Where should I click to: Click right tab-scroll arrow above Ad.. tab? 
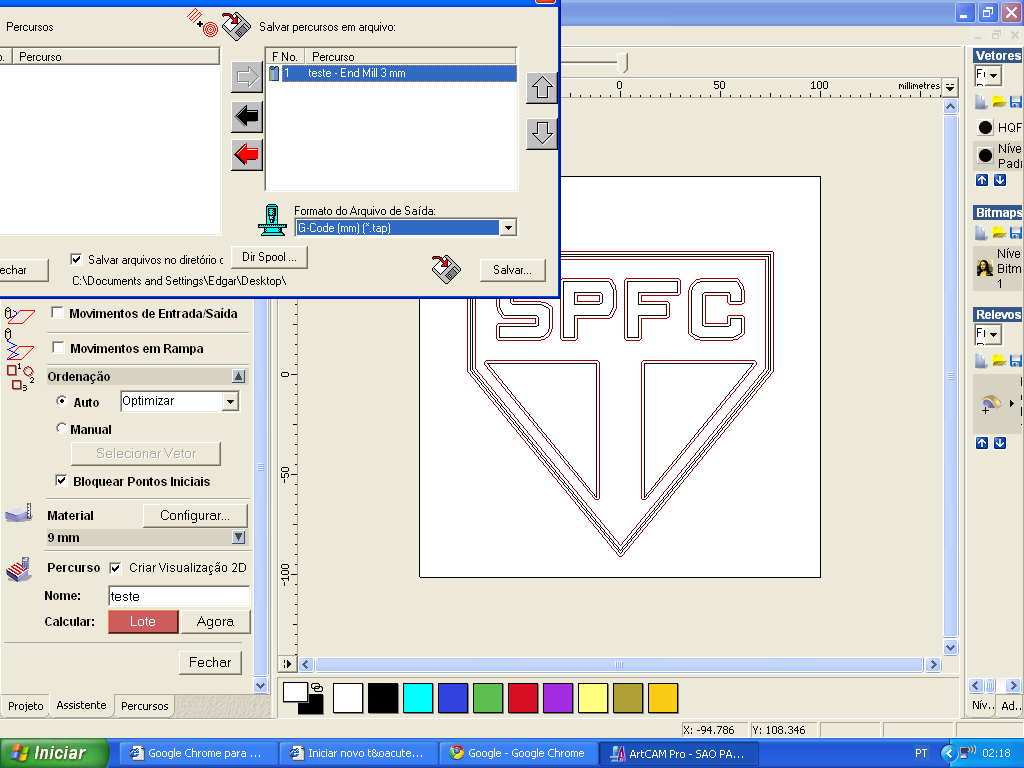click(x=1013, y=685)
